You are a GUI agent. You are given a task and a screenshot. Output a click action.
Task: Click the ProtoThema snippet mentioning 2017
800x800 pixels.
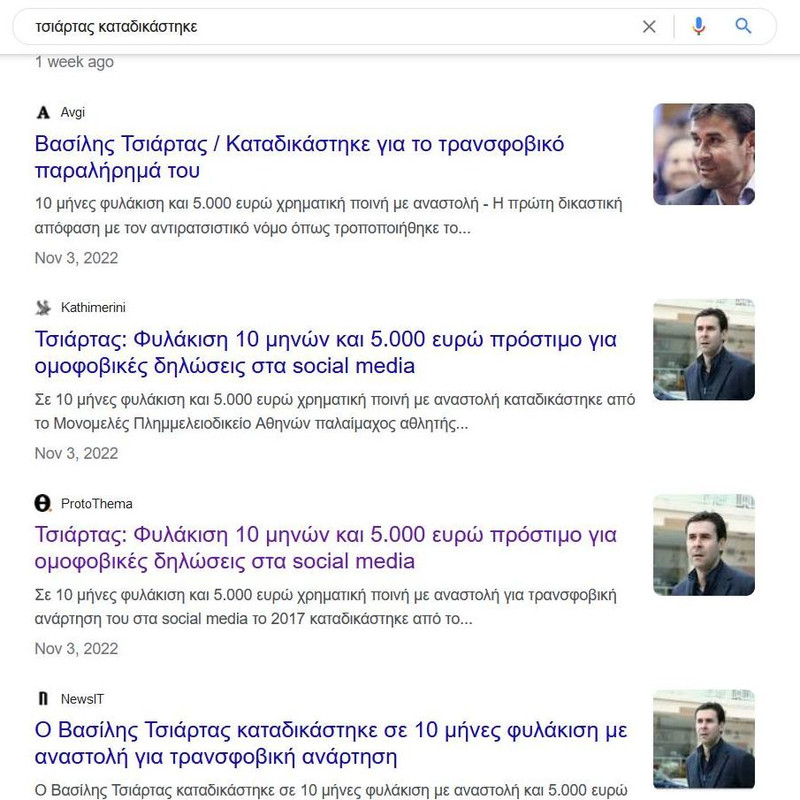pyautogui.click(x=326, y=607)
